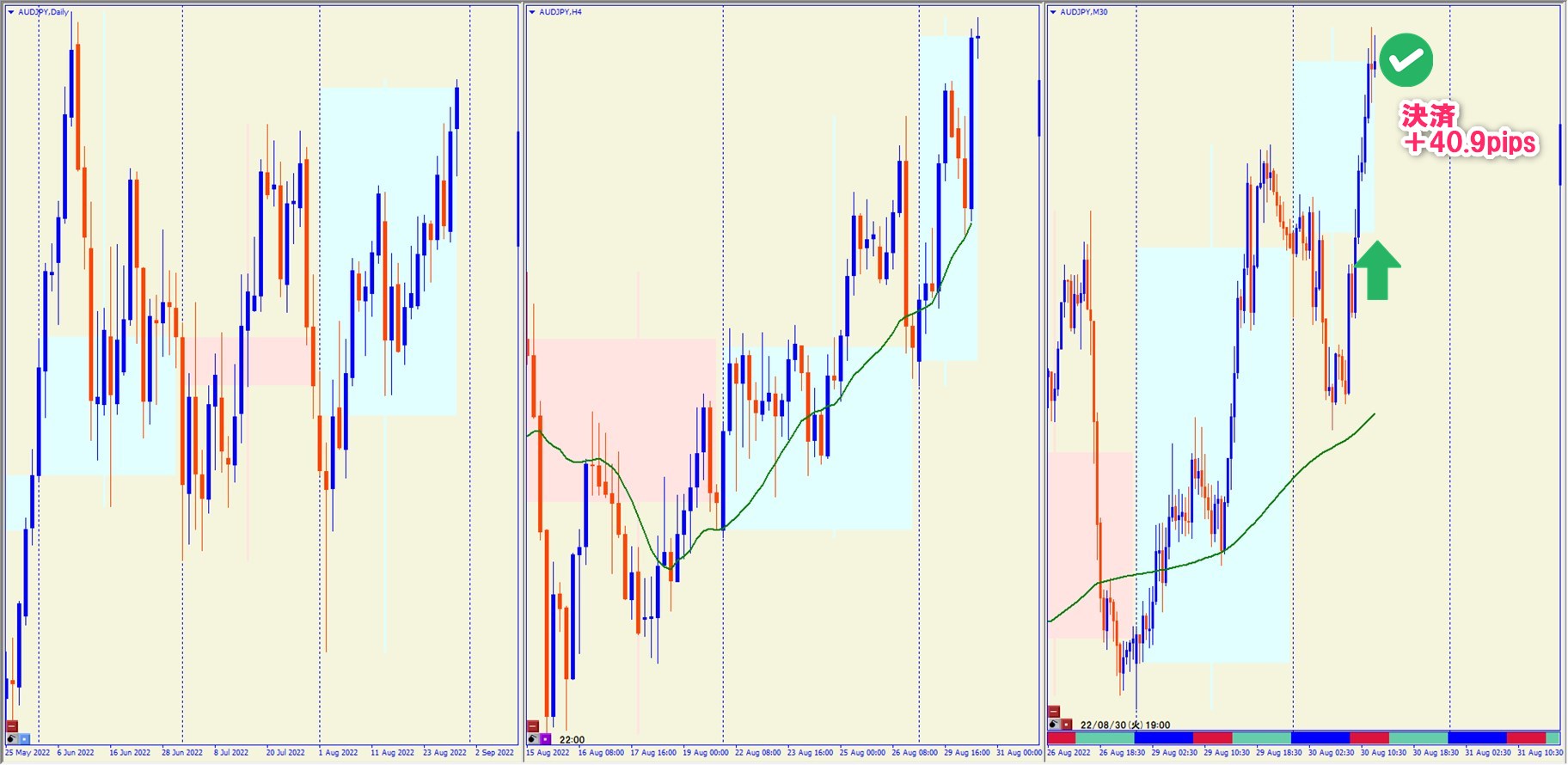Select the AUDJPY,M30 chart title
The height and width of the screenshot is (765, 1568).
pyautogui.click(x=1084, y=12)
